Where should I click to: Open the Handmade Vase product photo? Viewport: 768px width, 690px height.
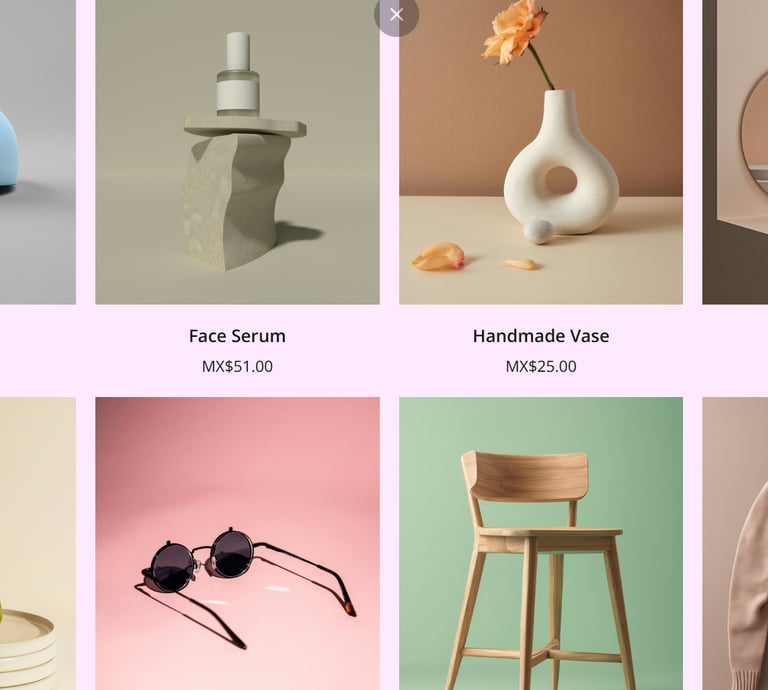point(541,152)
